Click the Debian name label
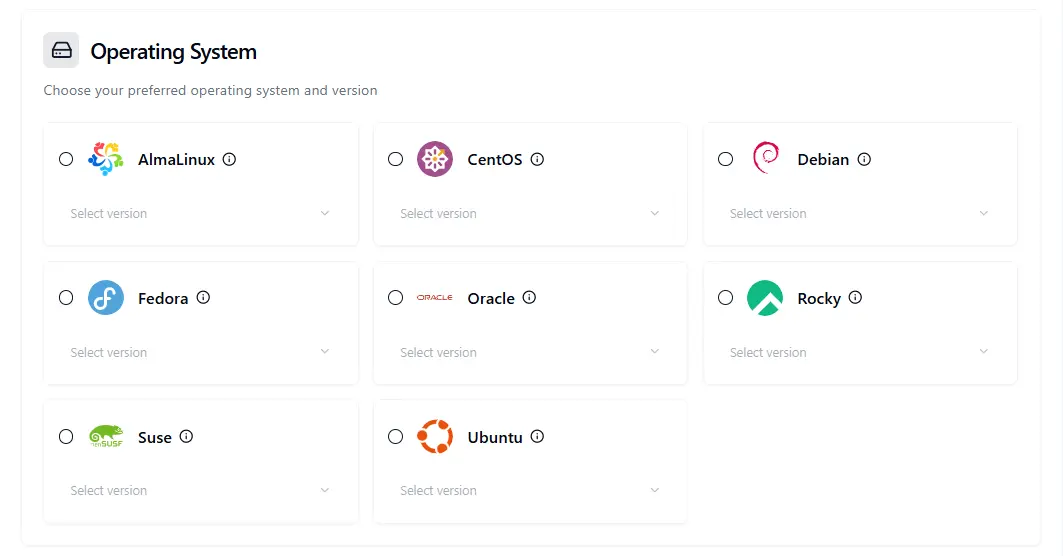The width and height of the screenshot is (1063, 556). 823,159
